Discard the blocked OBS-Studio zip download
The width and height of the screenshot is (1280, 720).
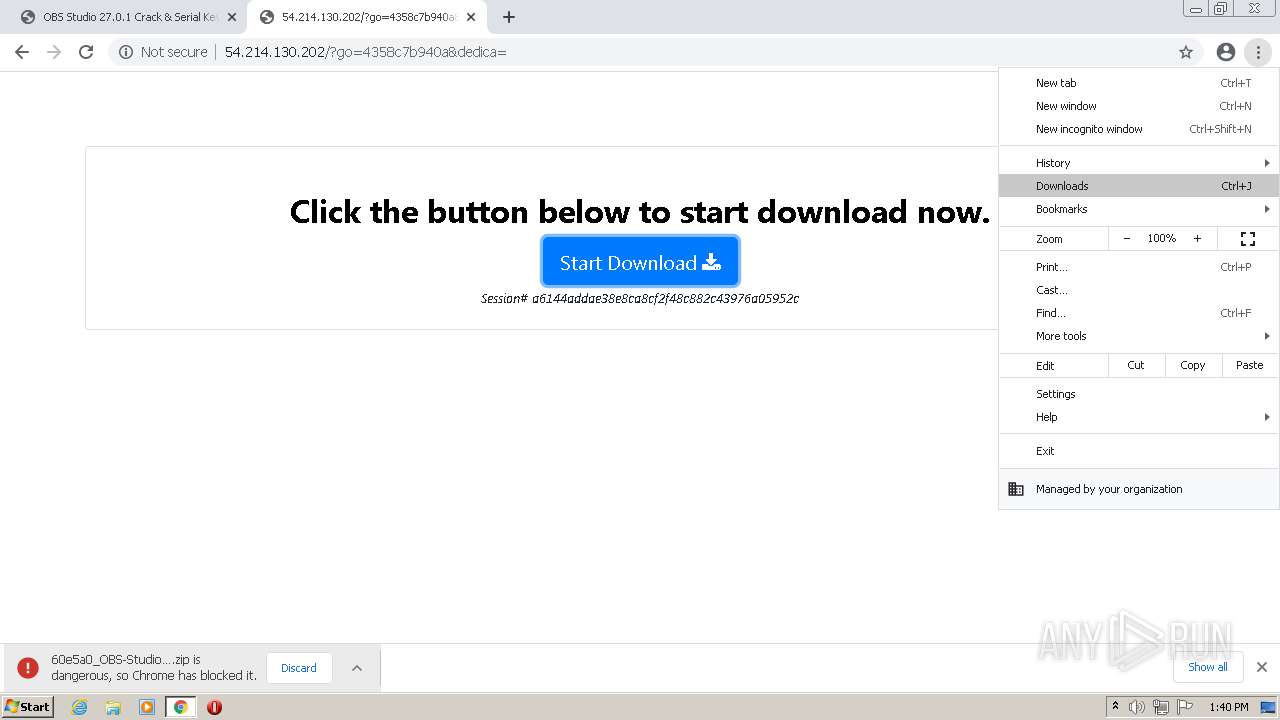click(x=298, y=668)
